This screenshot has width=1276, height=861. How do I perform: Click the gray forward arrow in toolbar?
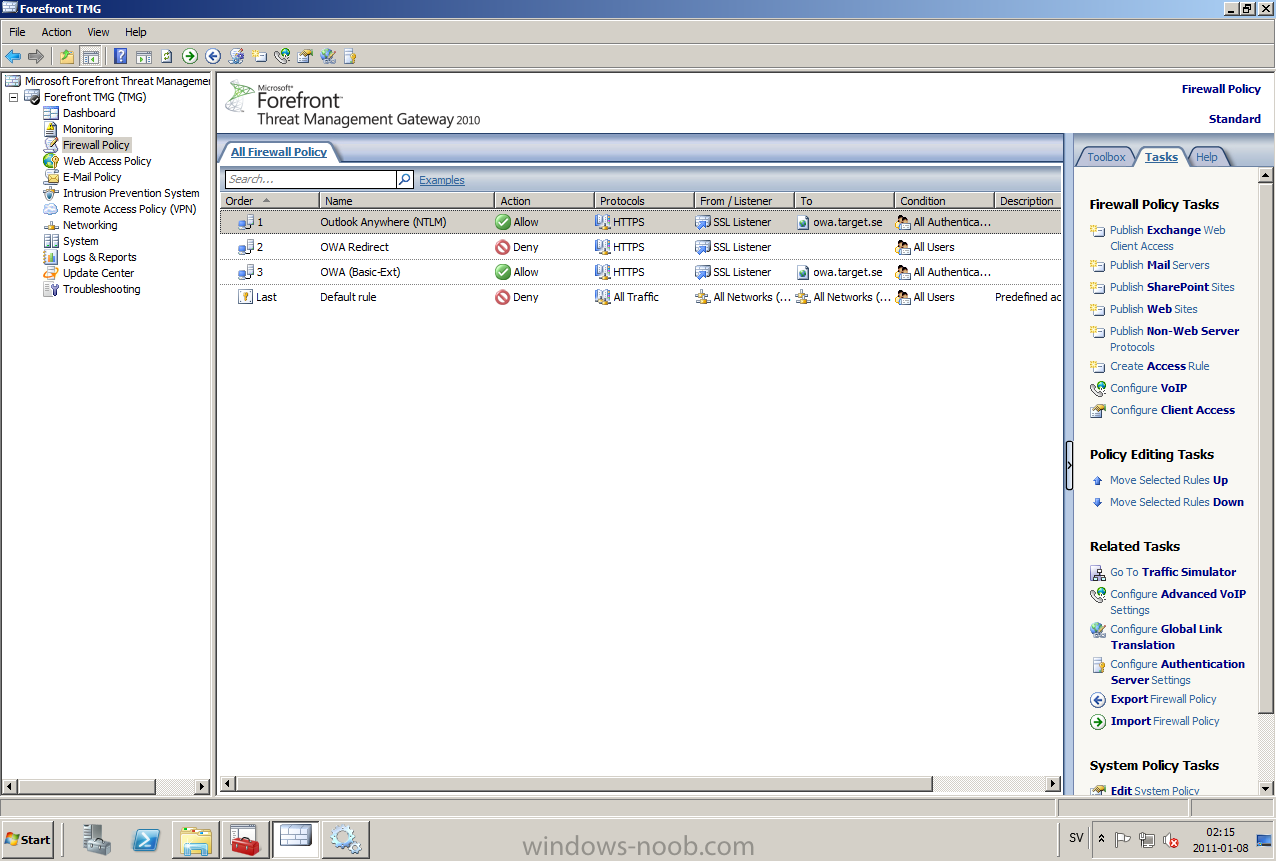(36, 57)
